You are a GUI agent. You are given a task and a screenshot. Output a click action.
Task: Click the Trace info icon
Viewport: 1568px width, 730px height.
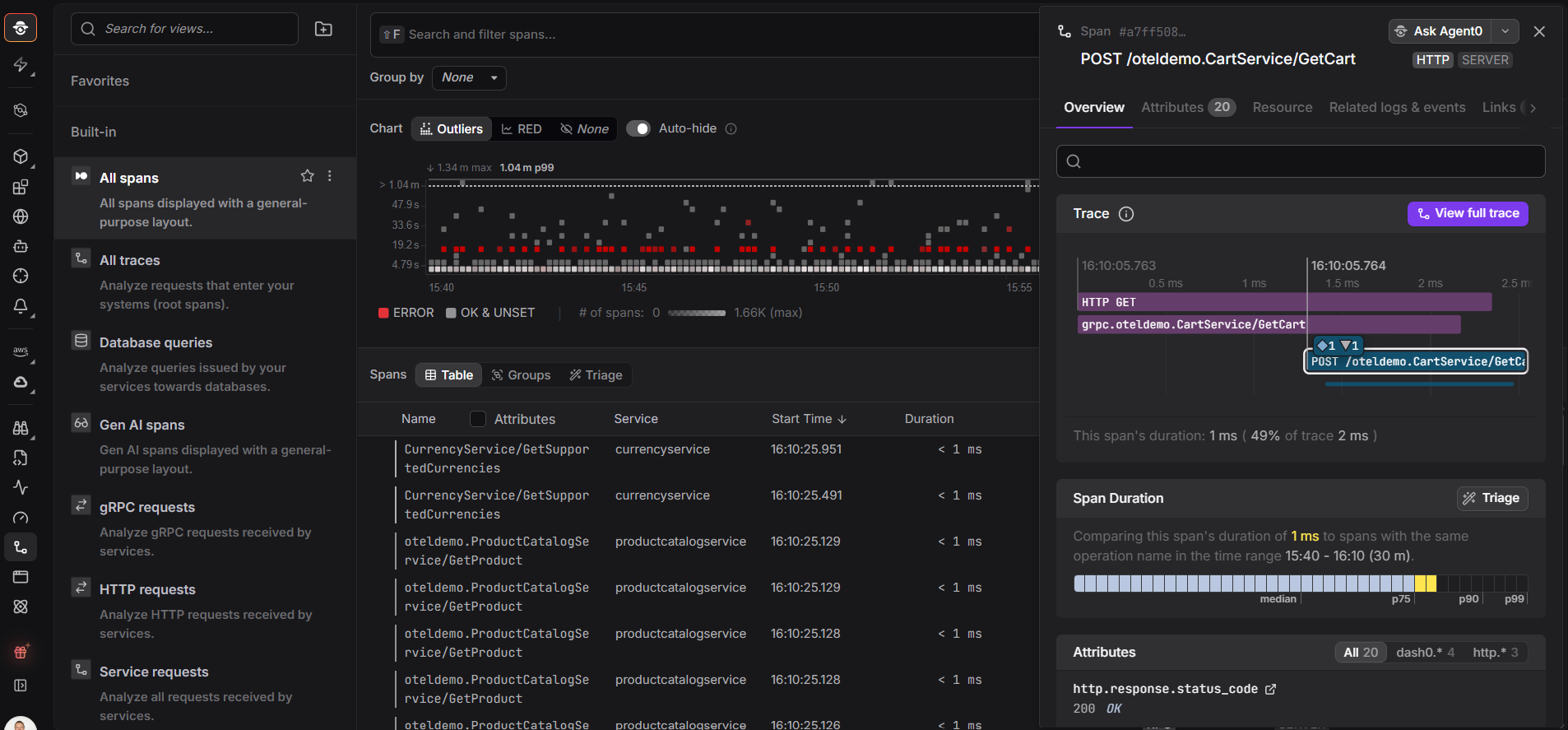click(1126, 214)
